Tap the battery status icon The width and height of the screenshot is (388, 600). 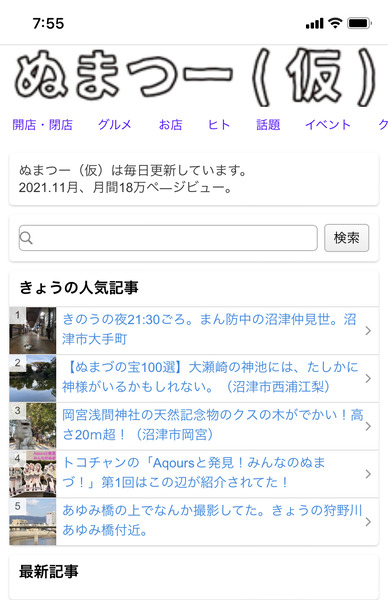(x=359, y=23)
